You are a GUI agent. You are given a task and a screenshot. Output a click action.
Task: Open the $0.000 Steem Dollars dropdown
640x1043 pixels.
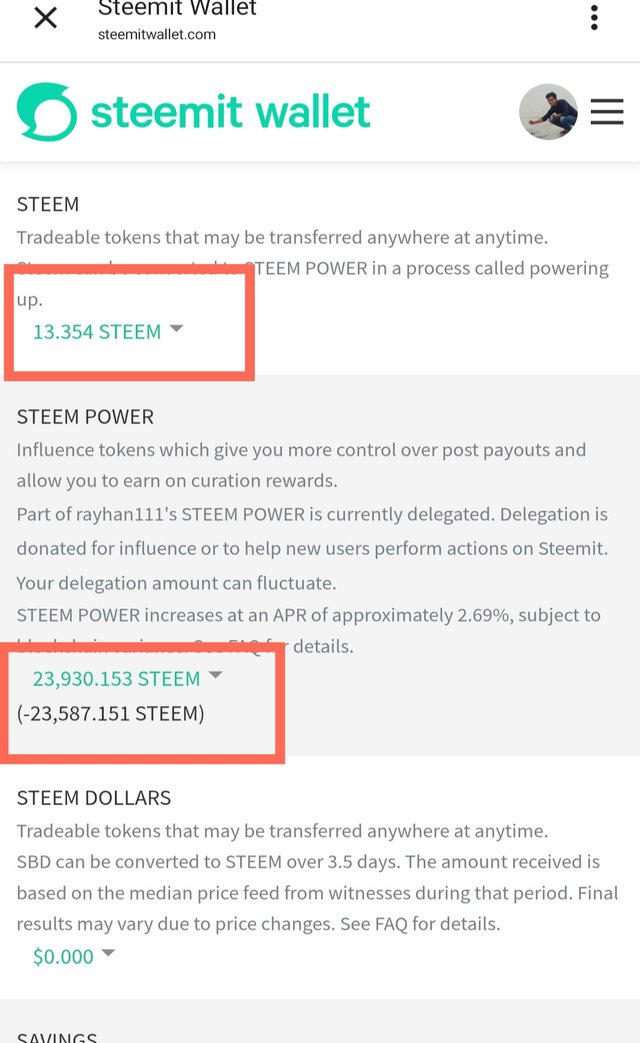coord(63,957)
